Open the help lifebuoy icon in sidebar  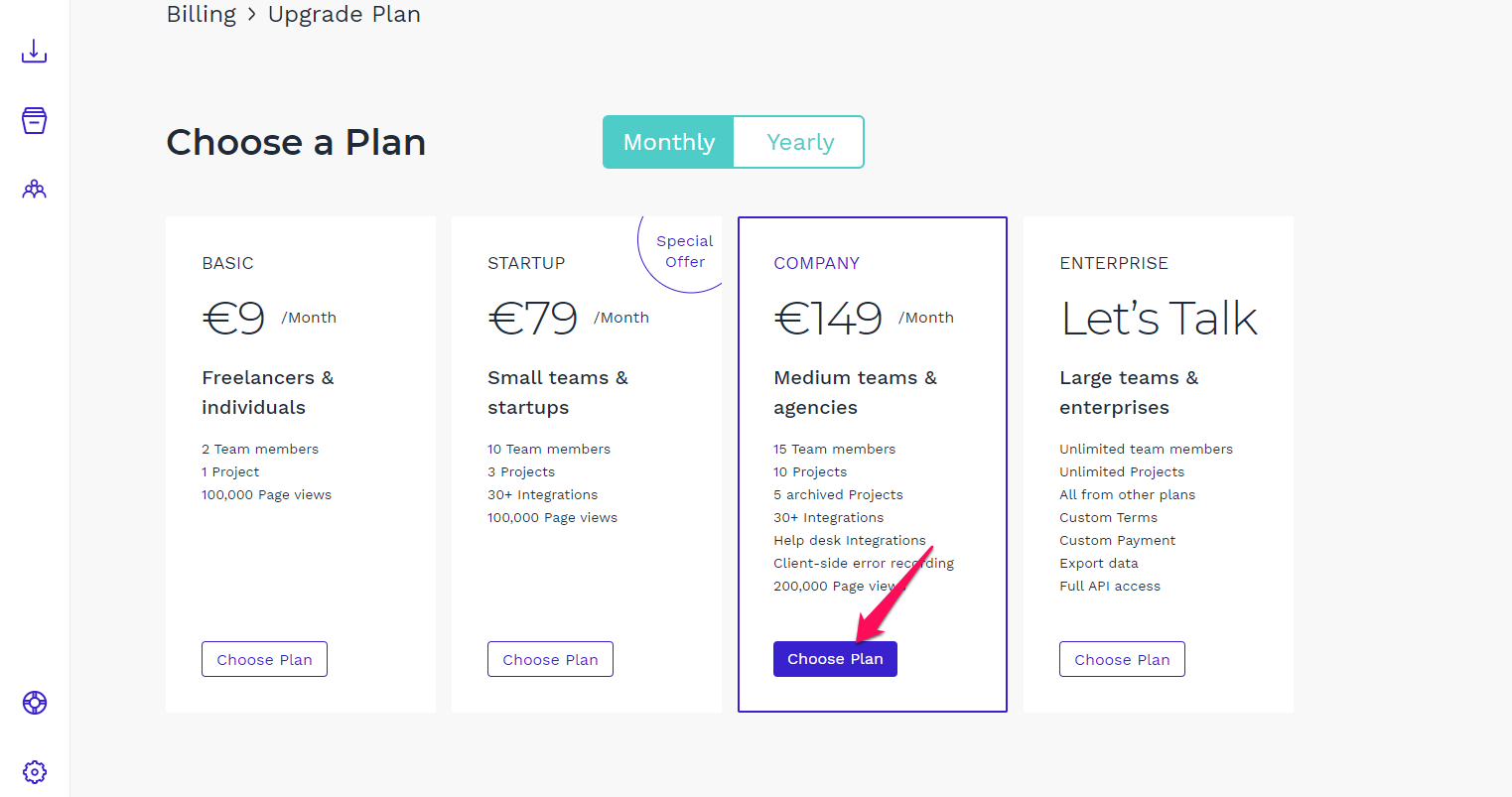pos(35,703)
